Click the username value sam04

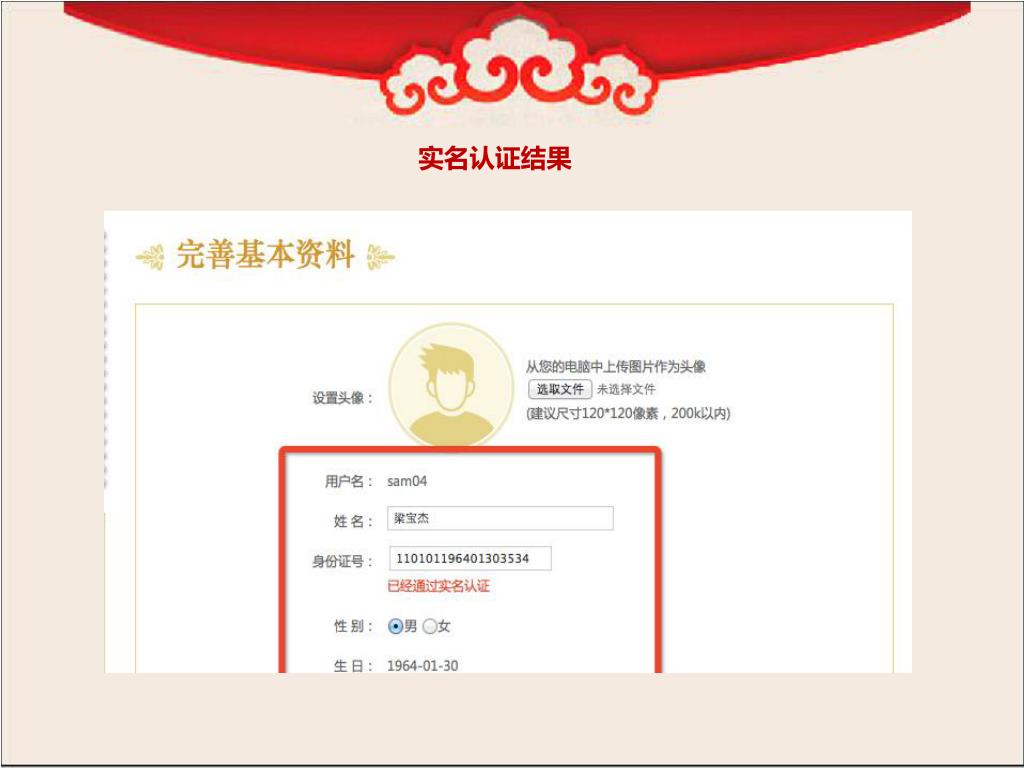coord(407,481)
